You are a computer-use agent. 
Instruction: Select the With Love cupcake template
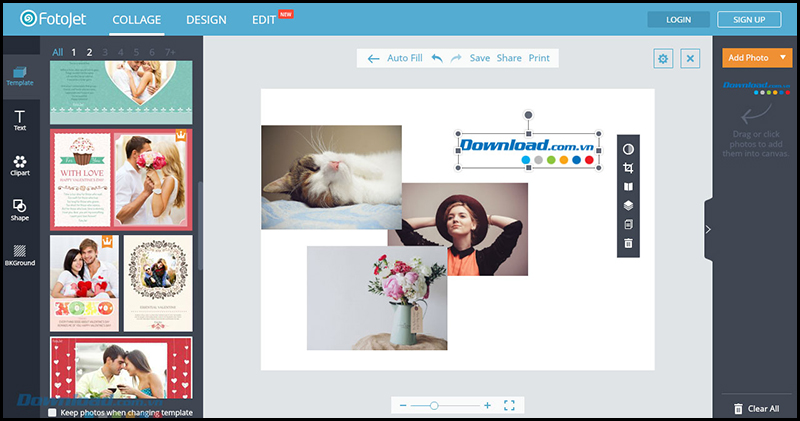point(121,180)
